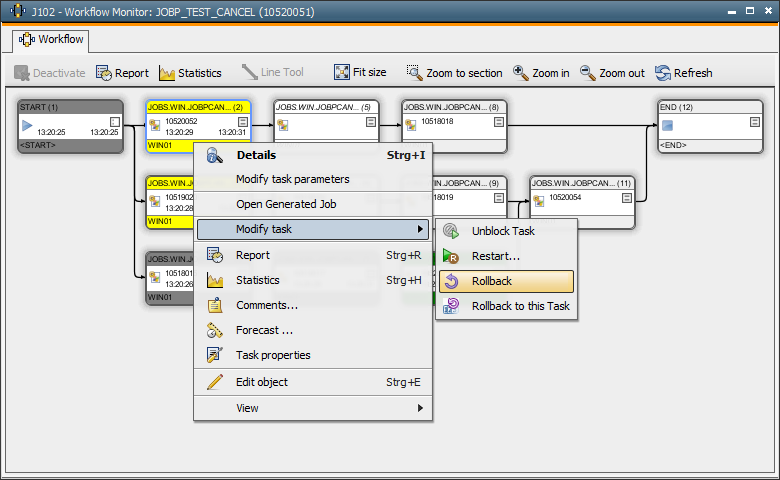Viewport: 780px width, 480px height.
Task: Toggle the collapse box on END node
Action: [x=755, y=122]
